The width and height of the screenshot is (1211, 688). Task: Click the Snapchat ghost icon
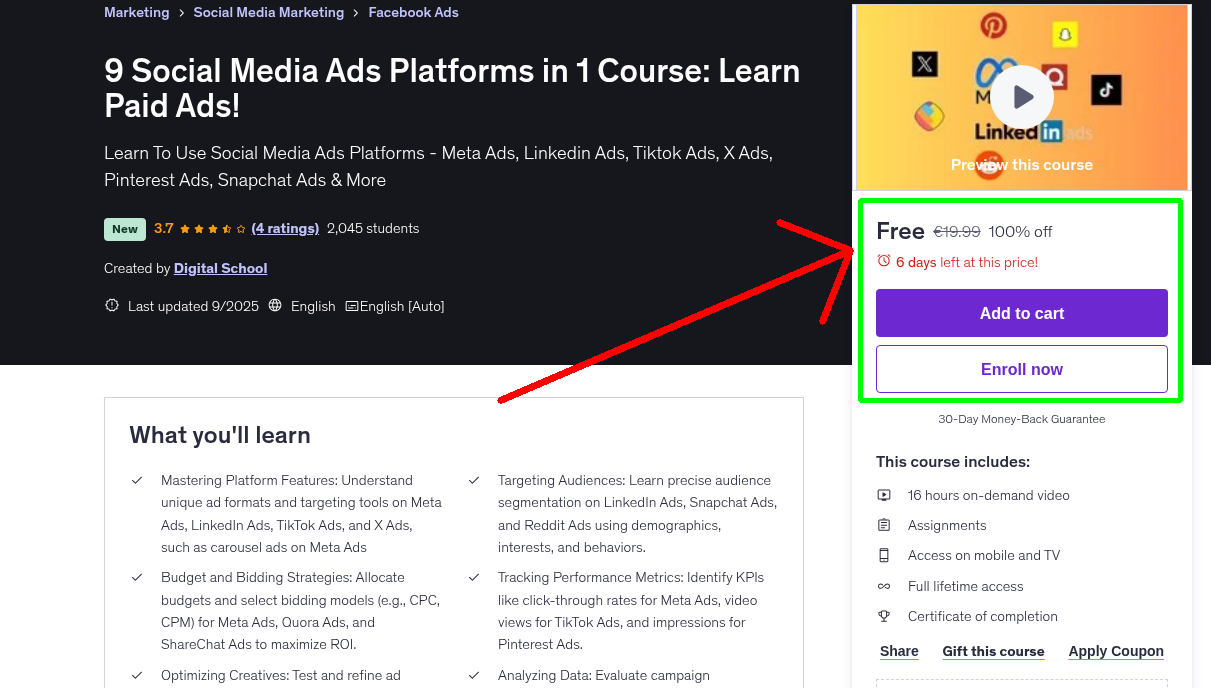(1064, 36)
